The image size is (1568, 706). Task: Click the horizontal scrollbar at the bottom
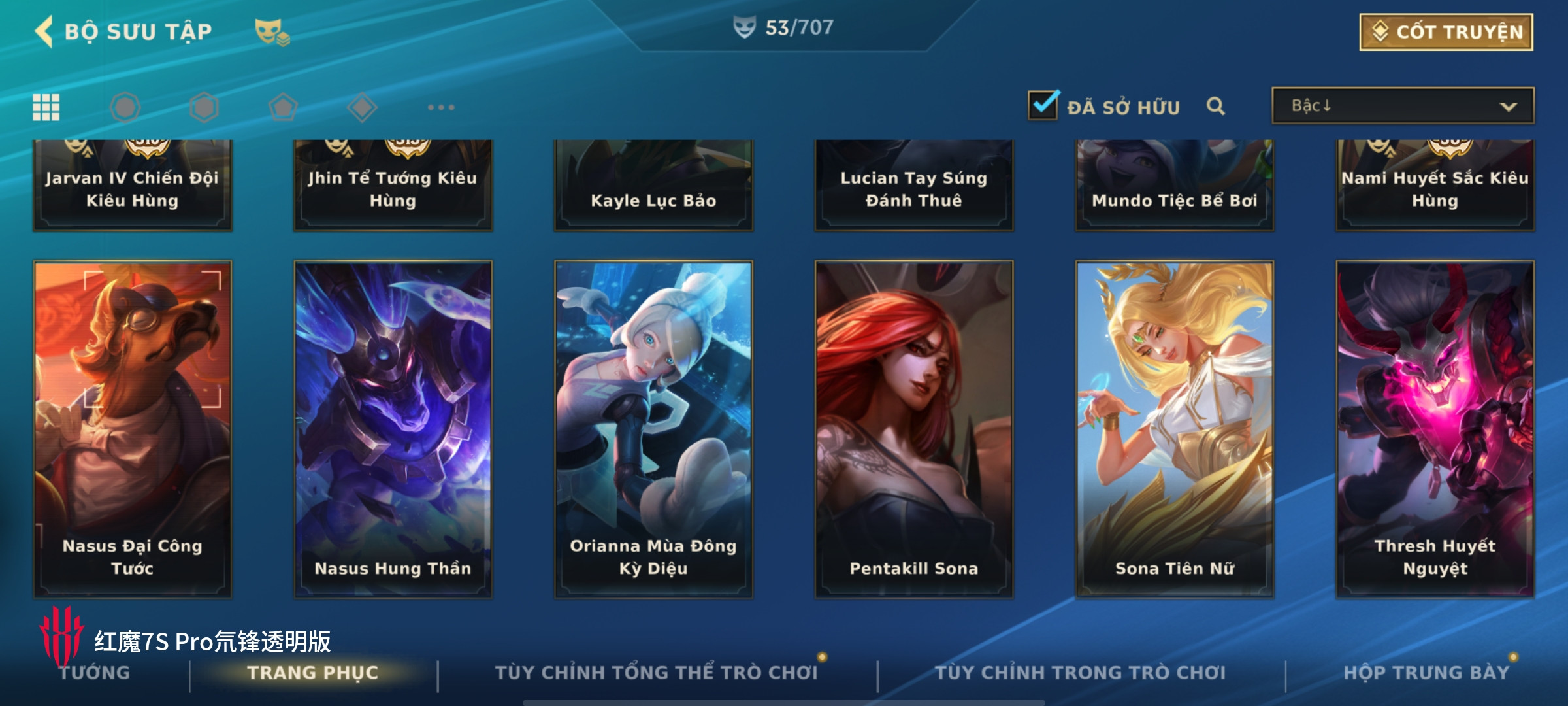(784, 703)
